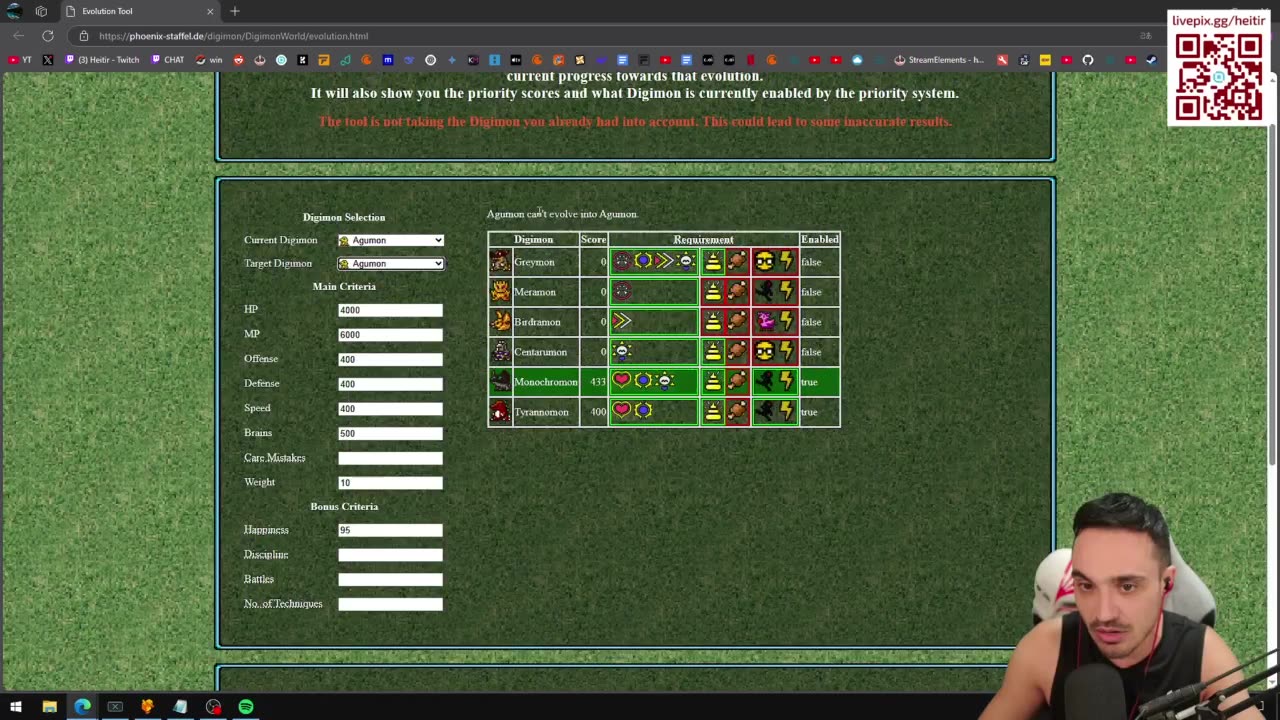Click the Monochromon sprite icon in the table
Viewport: 1280px width, 720px height.
coord(500,382)
